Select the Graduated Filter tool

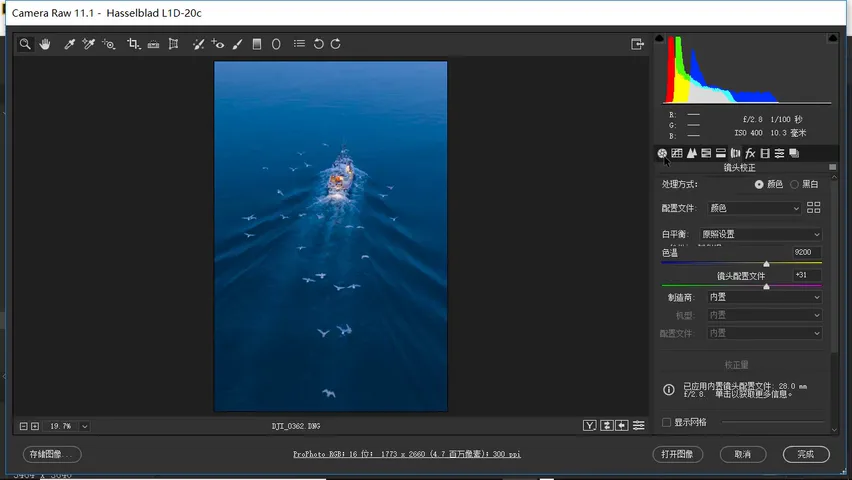pyautogui.click(x=257, y=44)
